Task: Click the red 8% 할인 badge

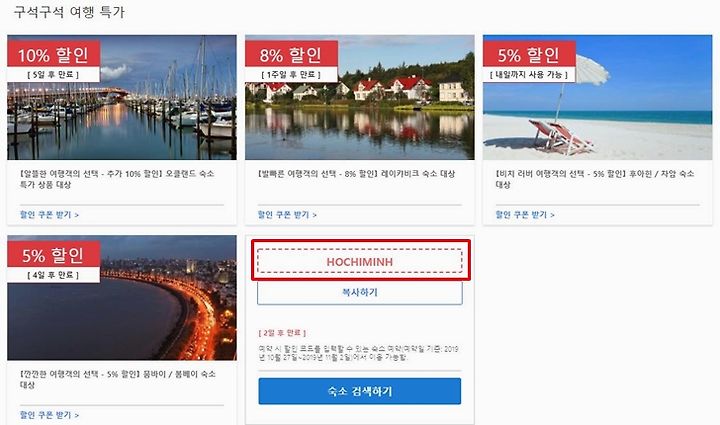Action: coord(291,55)
